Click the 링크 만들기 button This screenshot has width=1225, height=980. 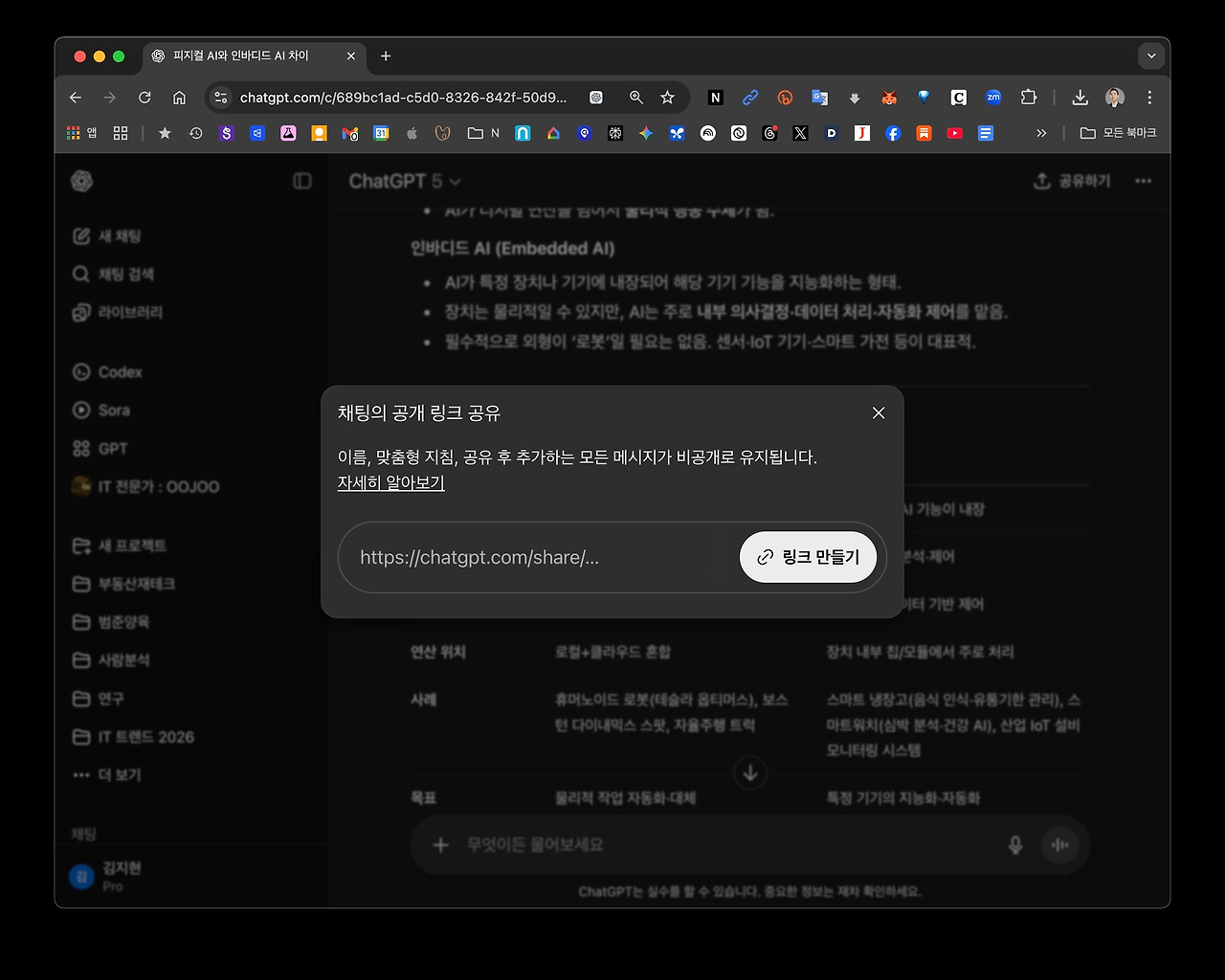(x=809, y=557)
